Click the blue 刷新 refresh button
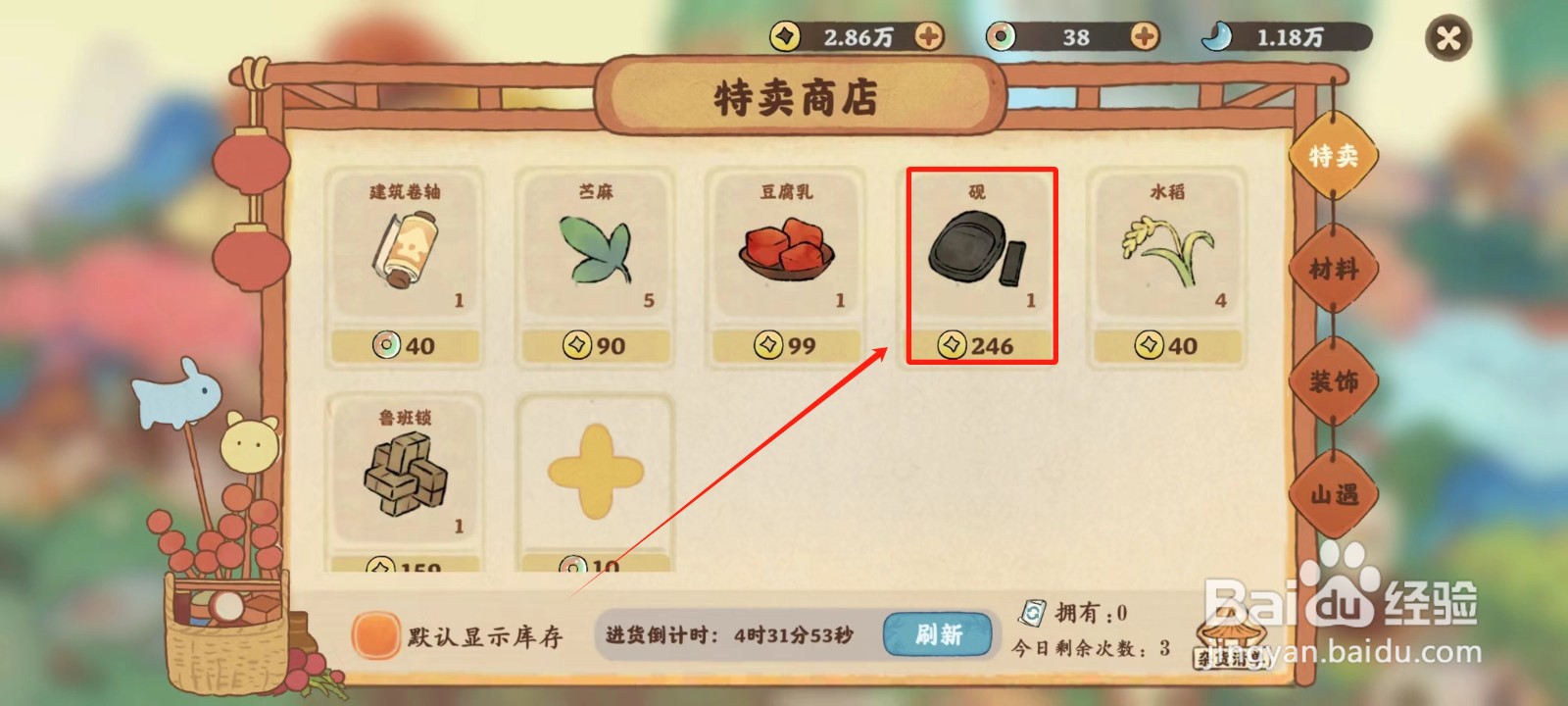The image size is (1568, 706). point(938,635)
